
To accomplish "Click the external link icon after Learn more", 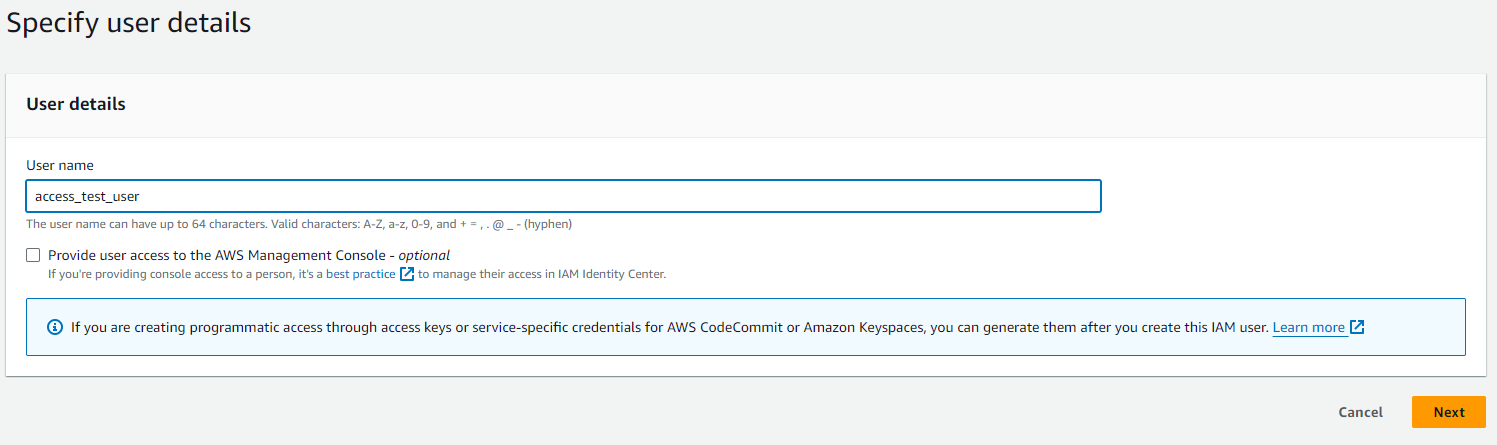I will coord(1357,327).
